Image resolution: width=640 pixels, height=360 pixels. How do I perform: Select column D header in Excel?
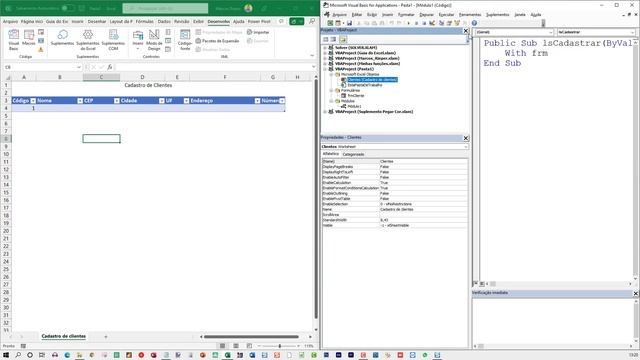point(142,77)
